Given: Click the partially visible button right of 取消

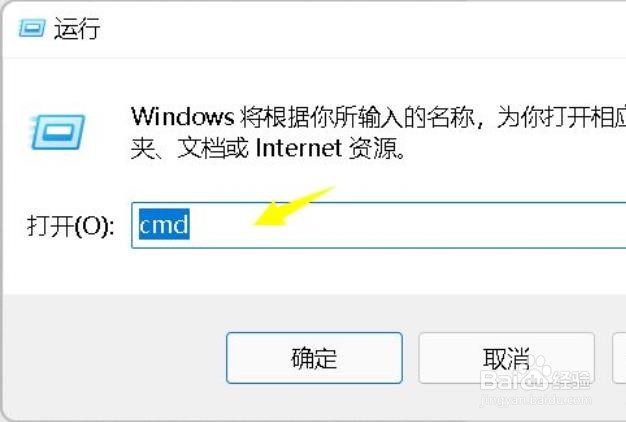Looking at the screenshot, I should coord(619,358).
